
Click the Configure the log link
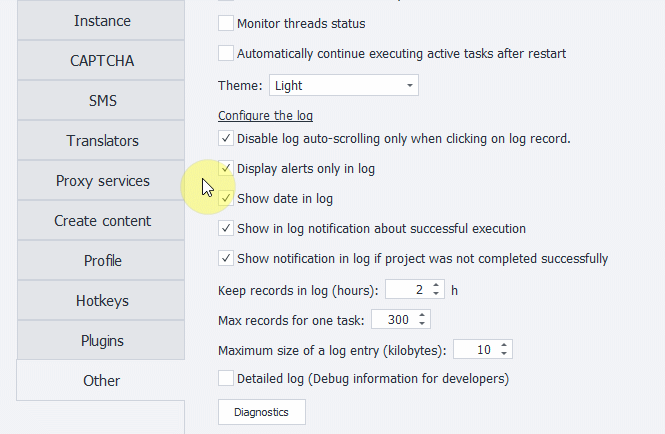265,115
